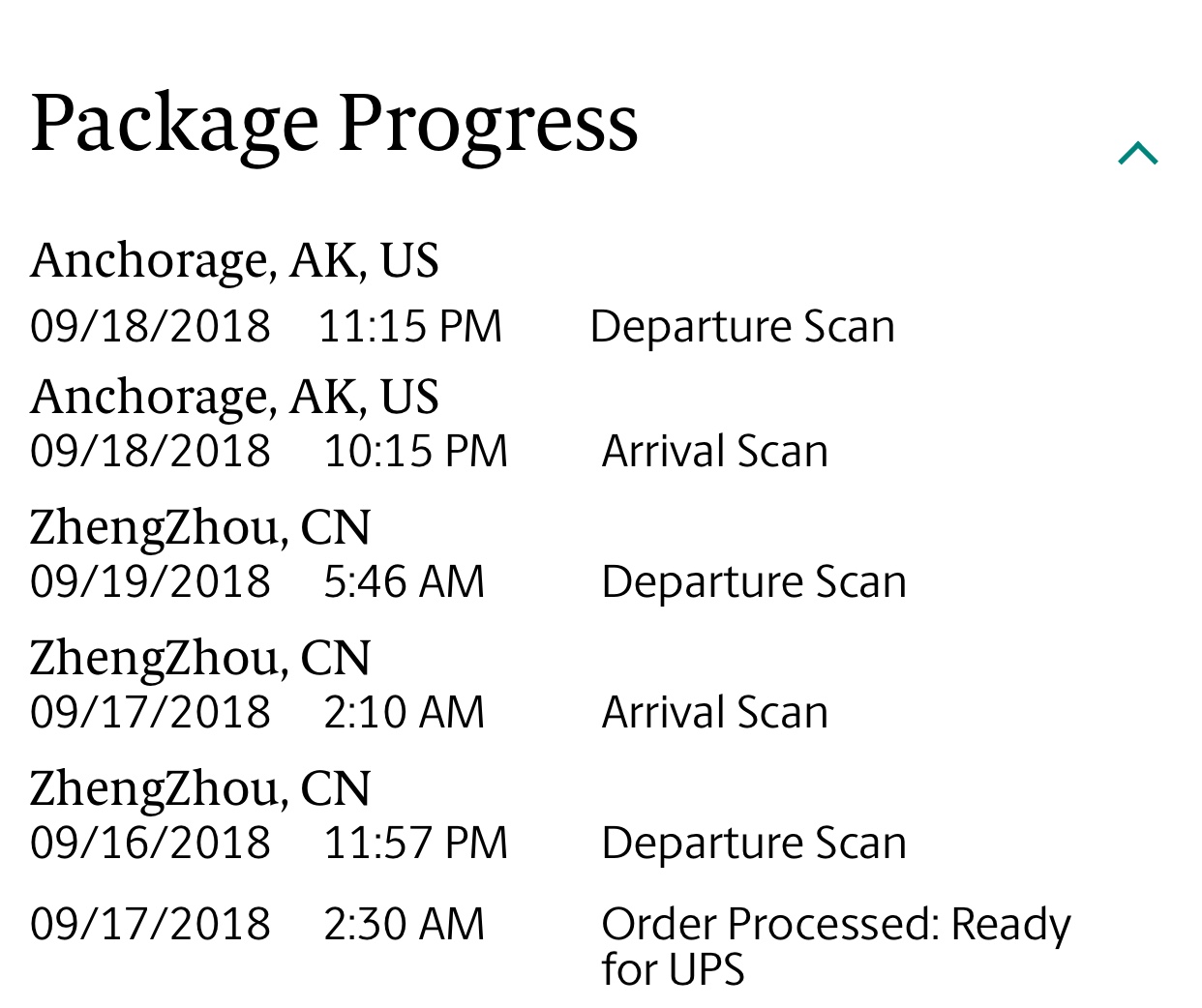Click the 11:15 PM time entry
This screenshot has width=1202, height=1008.
coord(410,326)
